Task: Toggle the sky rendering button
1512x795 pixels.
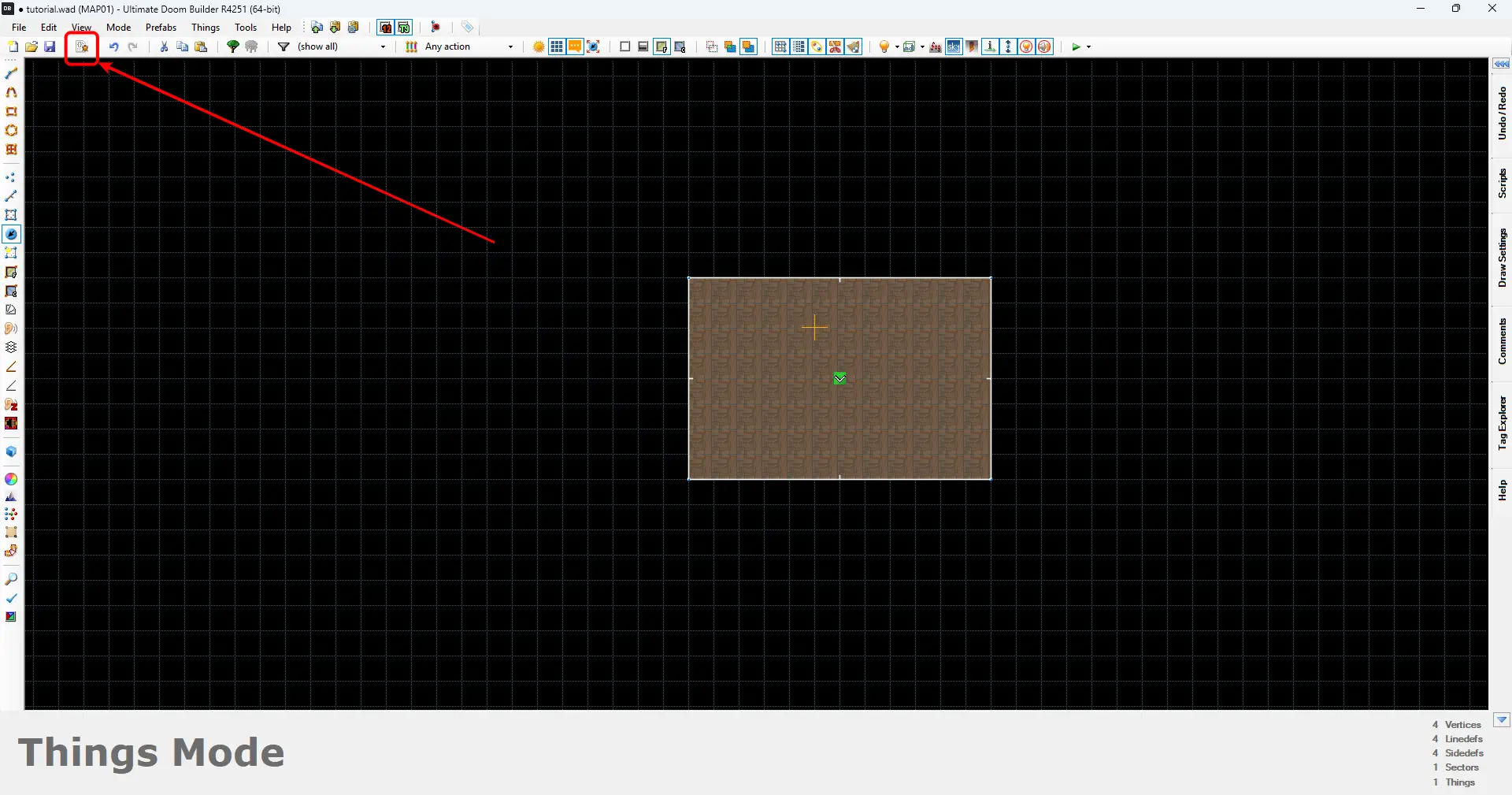Action: click(x=954, y=47)
